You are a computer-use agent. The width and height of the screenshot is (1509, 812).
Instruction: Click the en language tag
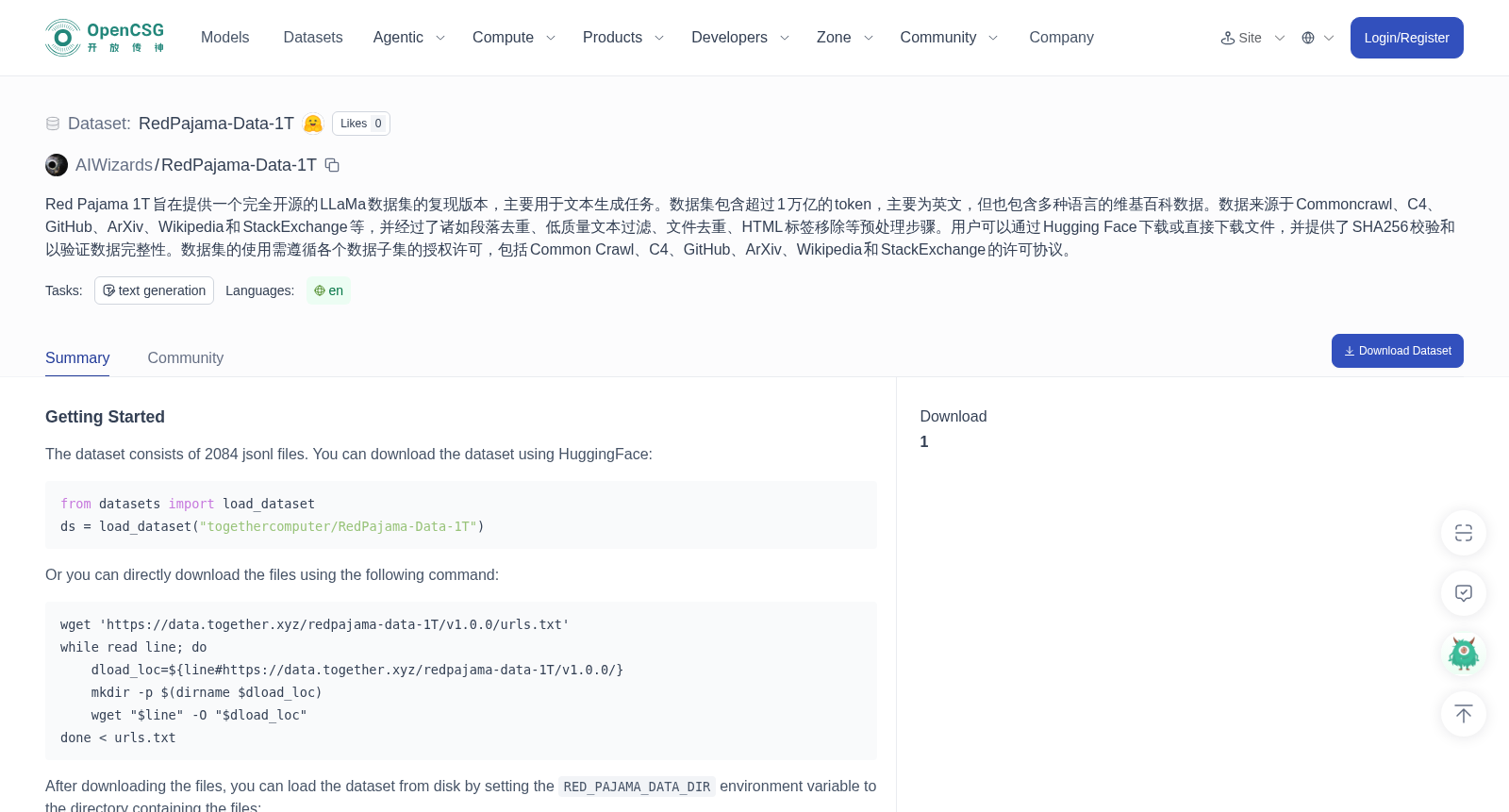point(329,290)
